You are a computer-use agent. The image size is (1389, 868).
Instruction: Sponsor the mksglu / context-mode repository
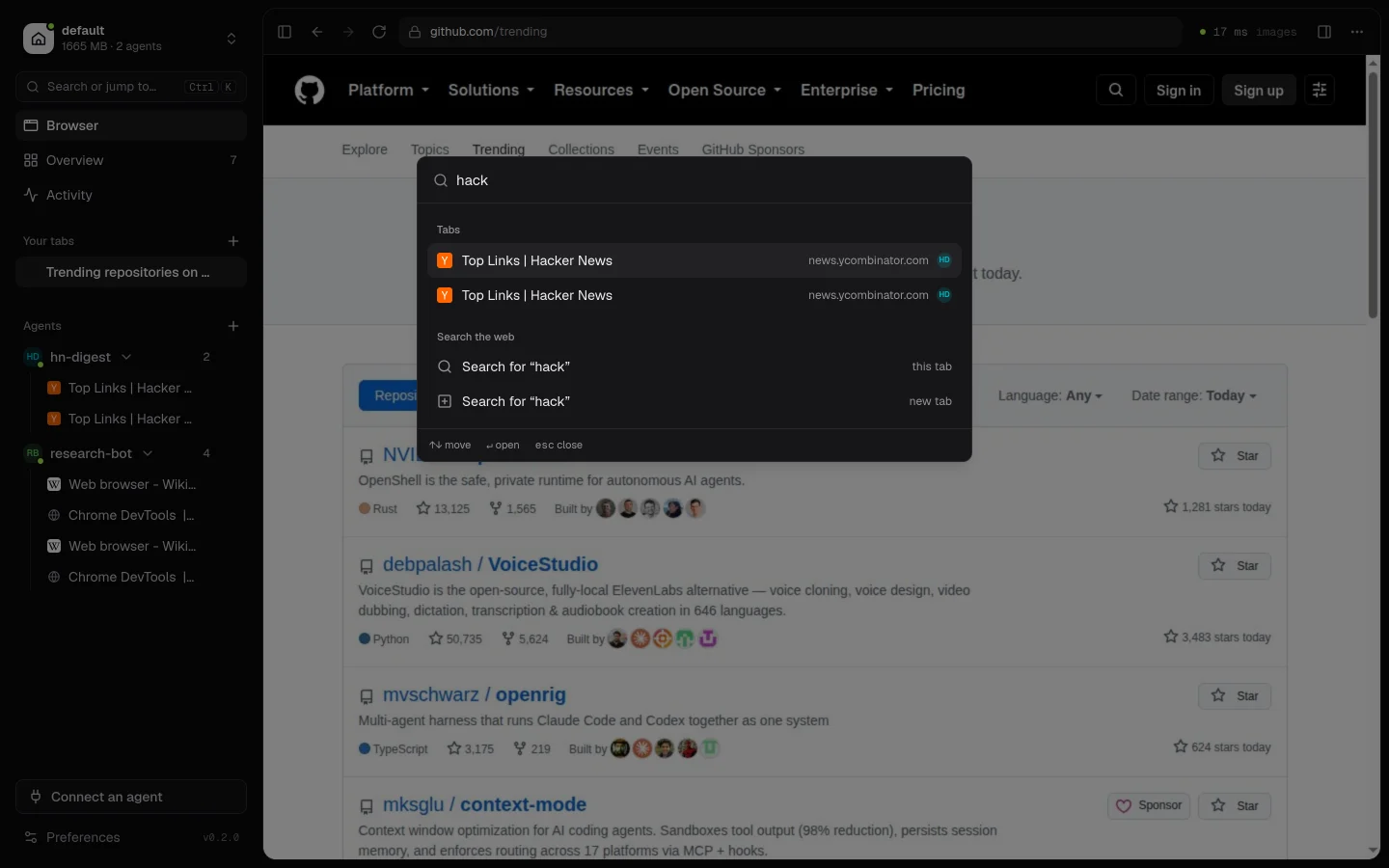pyautogui.click(x=1149, y=805)
